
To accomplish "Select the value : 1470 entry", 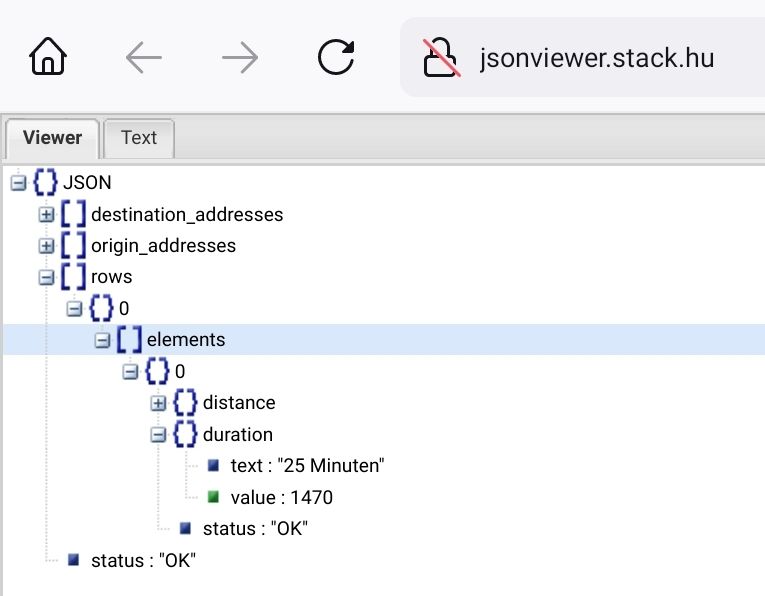I will [281, 497].
